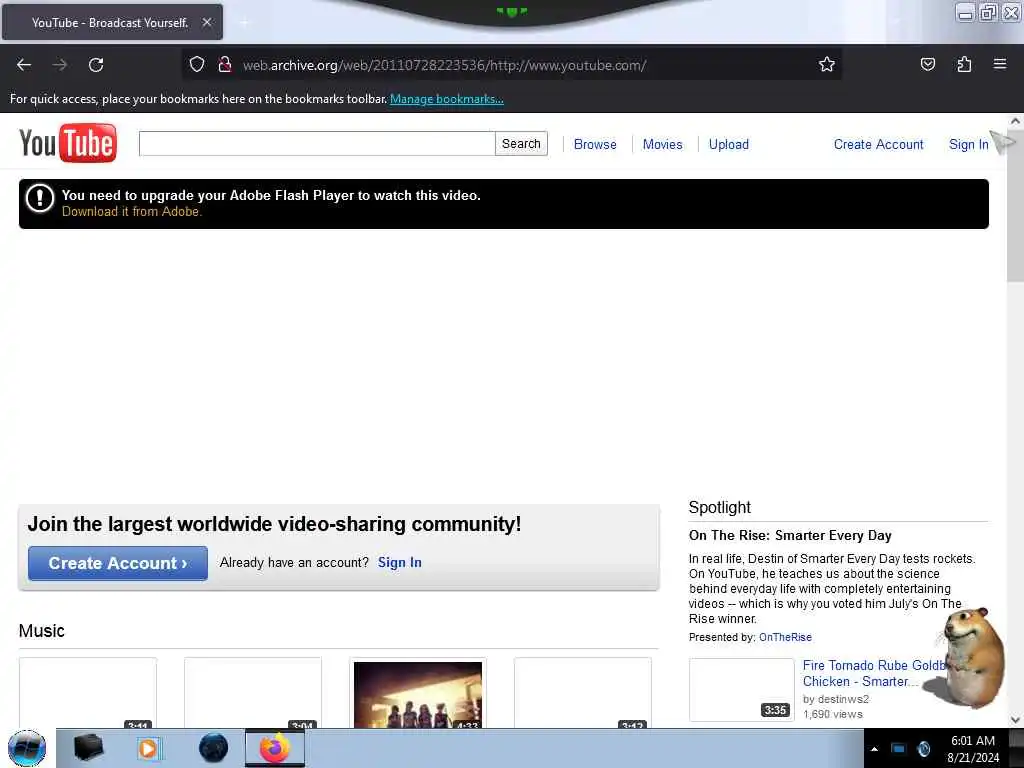Save page to Pocket
1024x768 pixels.
tap(927, 64)
